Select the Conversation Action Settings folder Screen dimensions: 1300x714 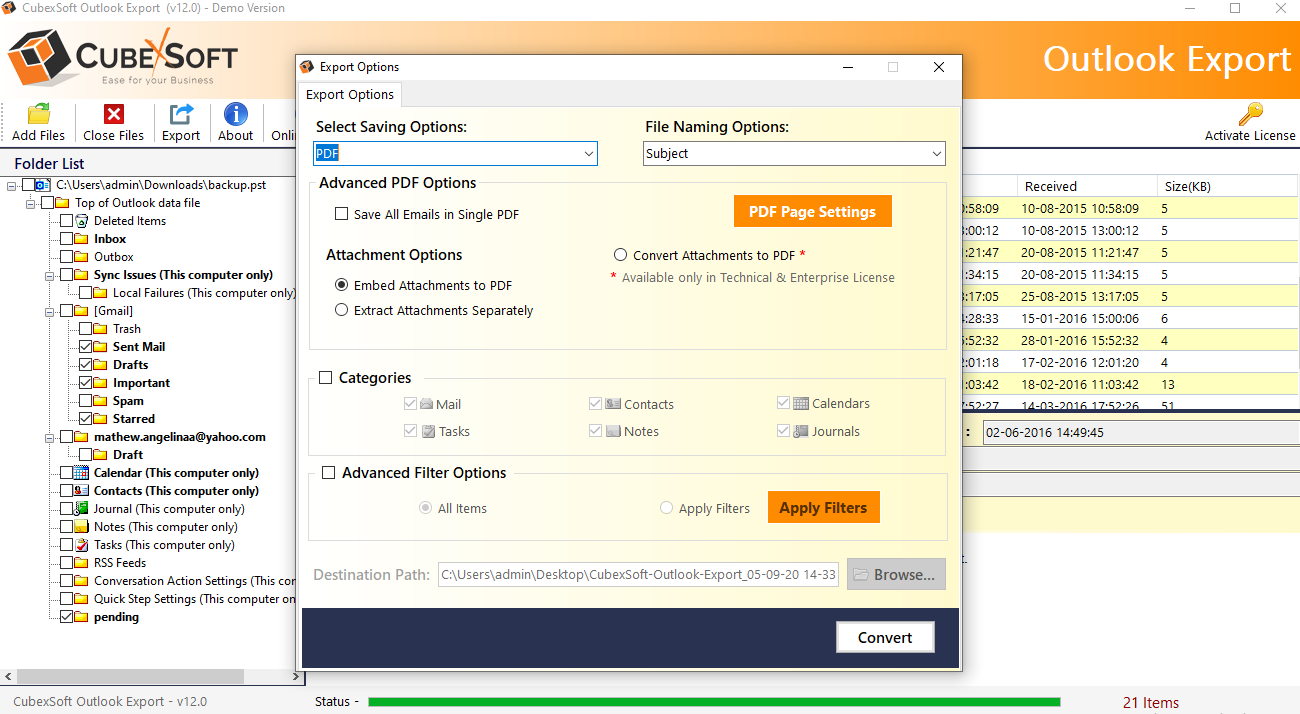click(x=194, y=581)
